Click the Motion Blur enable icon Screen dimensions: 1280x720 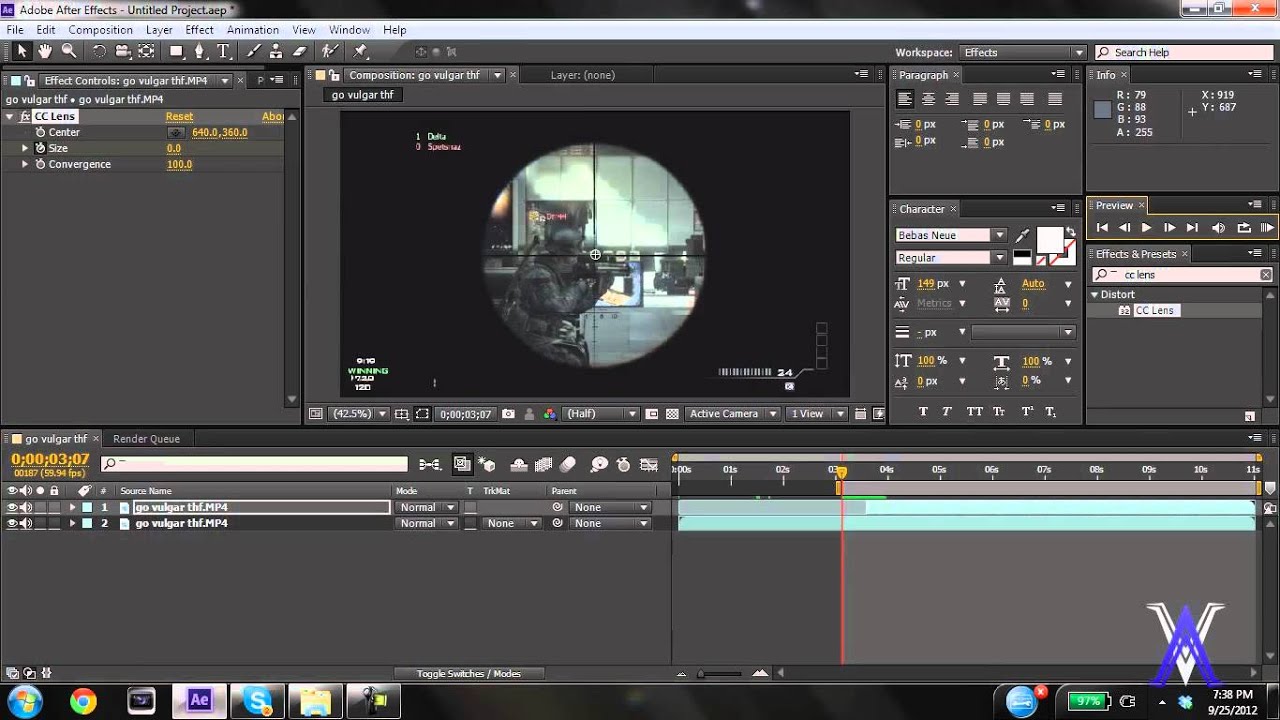568,464
